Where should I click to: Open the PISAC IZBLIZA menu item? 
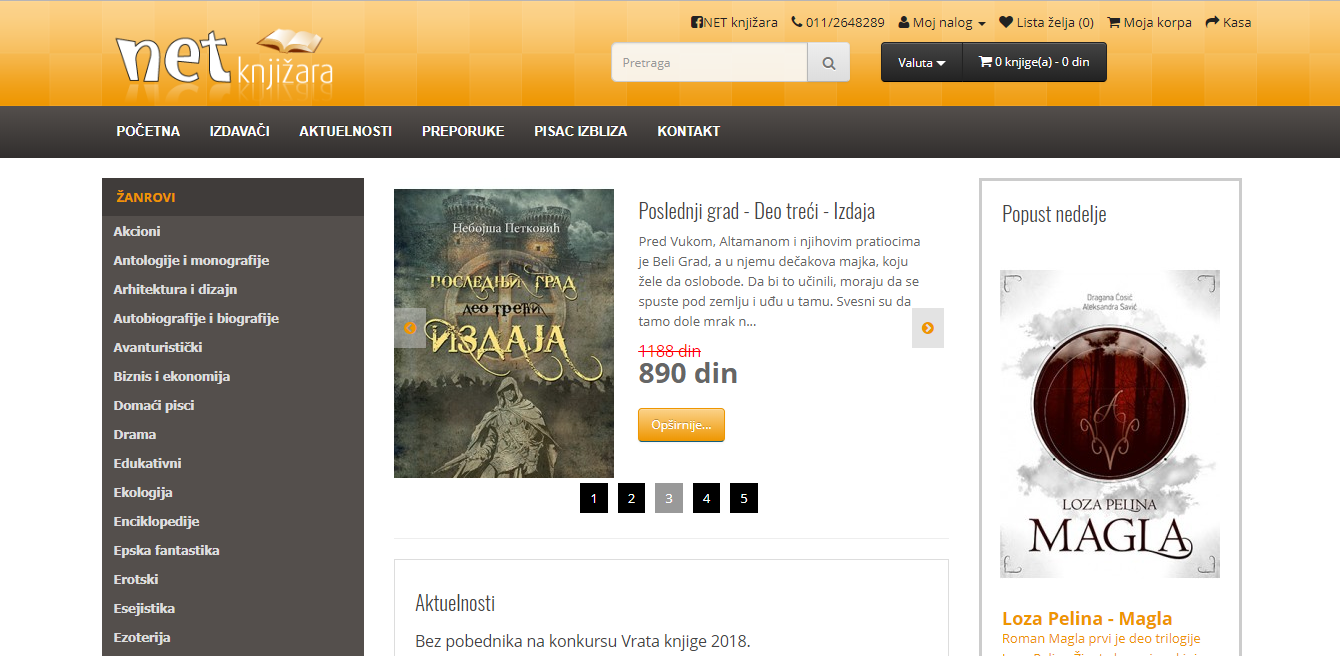click(581, 131)
